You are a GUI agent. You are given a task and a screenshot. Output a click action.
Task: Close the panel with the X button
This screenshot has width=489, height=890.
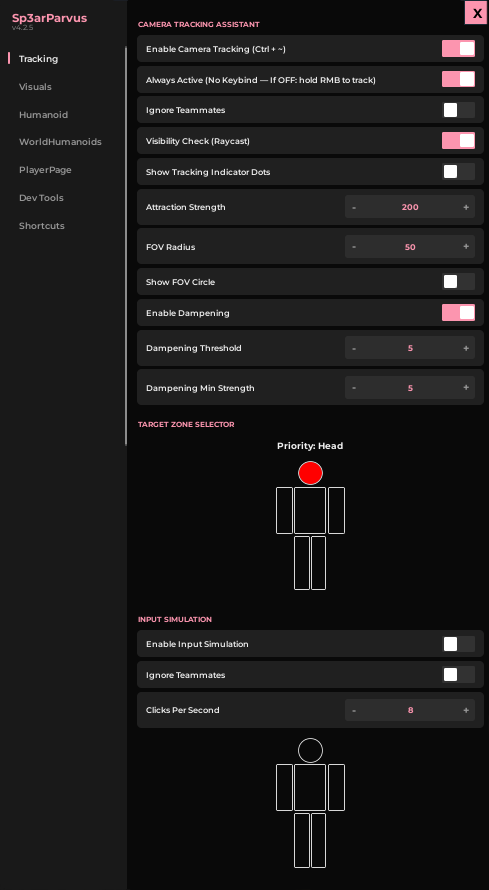(x=477, y=12)
